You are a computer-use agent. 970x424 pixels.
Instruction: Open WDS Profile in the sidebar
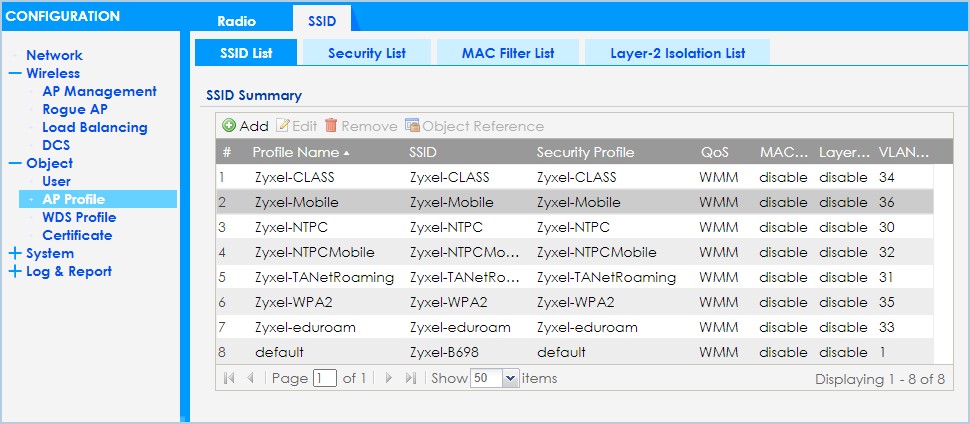79,217
